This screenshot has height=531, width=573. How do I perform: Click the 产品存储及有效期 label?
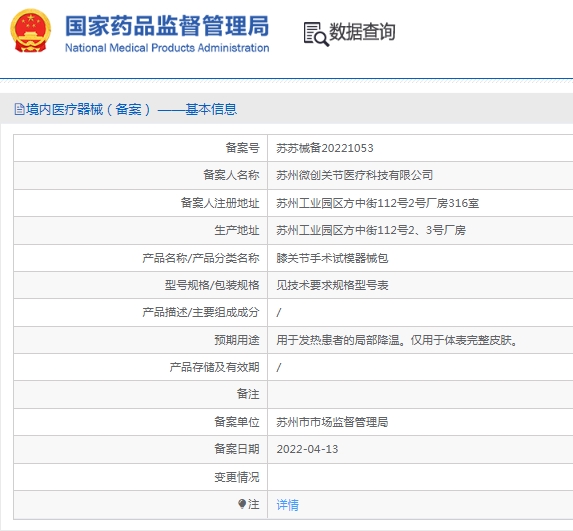[214, 367]
